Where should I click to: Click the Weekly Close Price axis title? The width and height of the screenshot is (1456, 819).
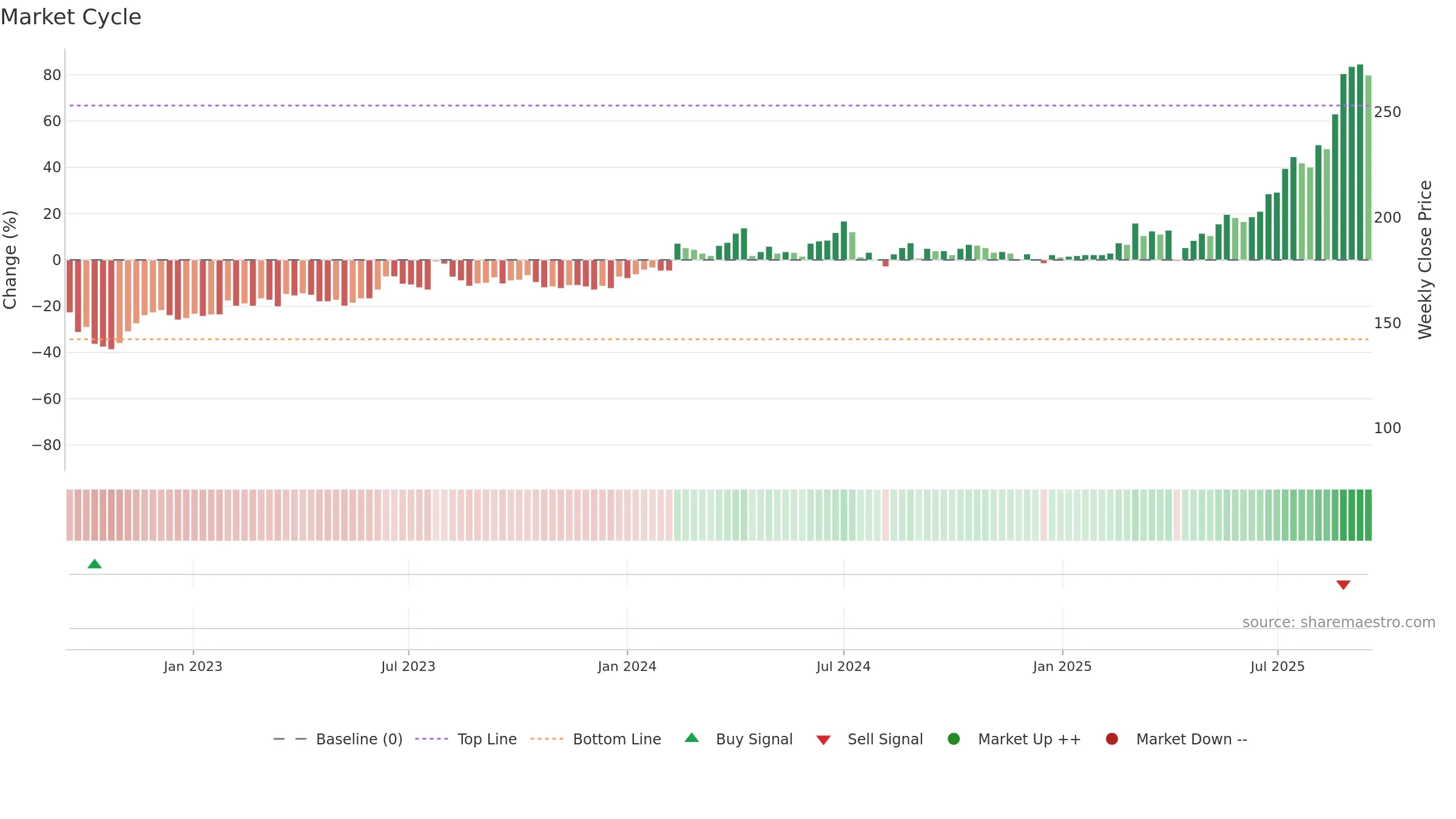[1425, 260]
